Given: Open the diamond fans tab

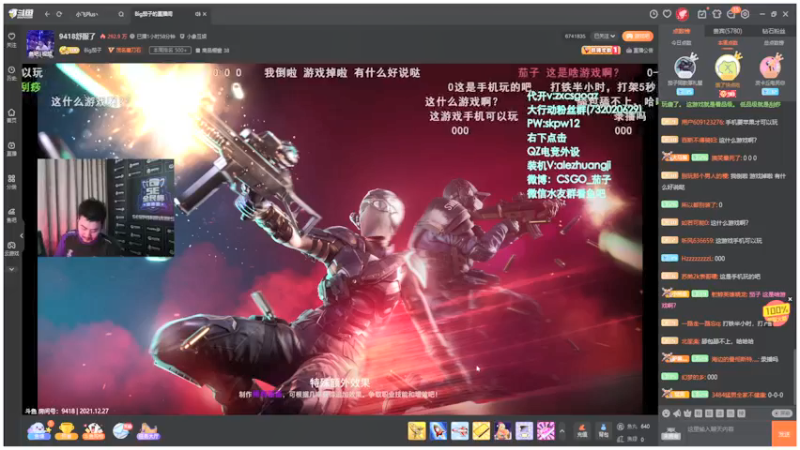Looking at the screenshot, I should [x=773, y=31].
